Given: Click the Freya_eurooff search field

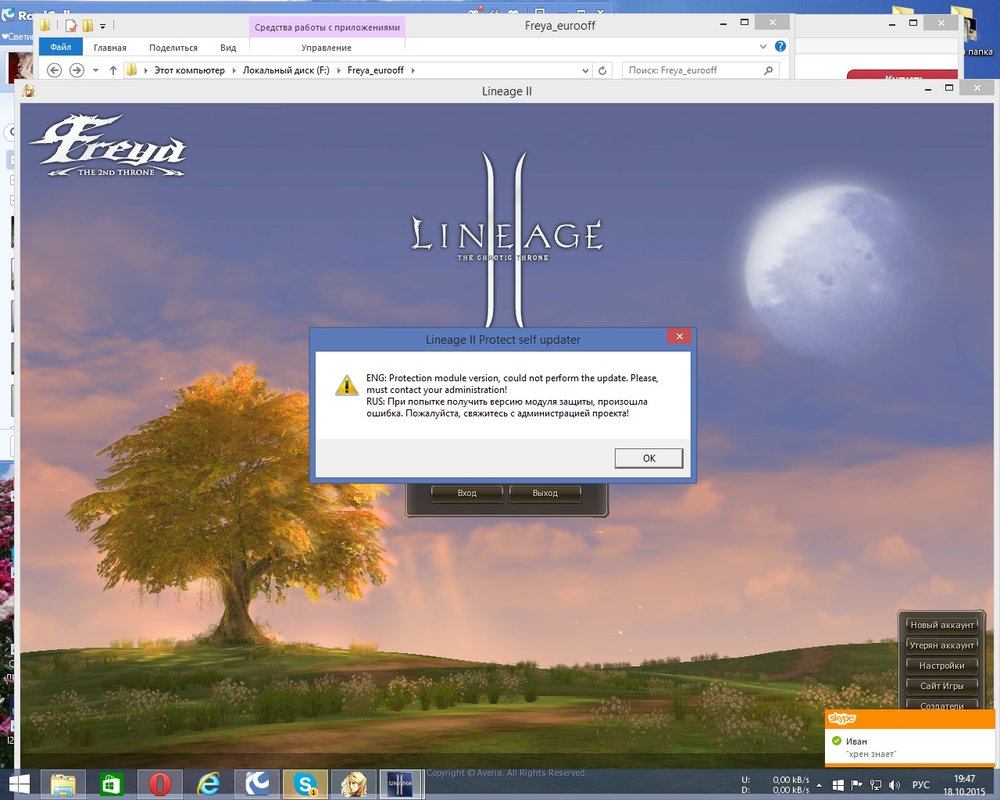Looking at the screenshot, I should (x=690, y=70).
